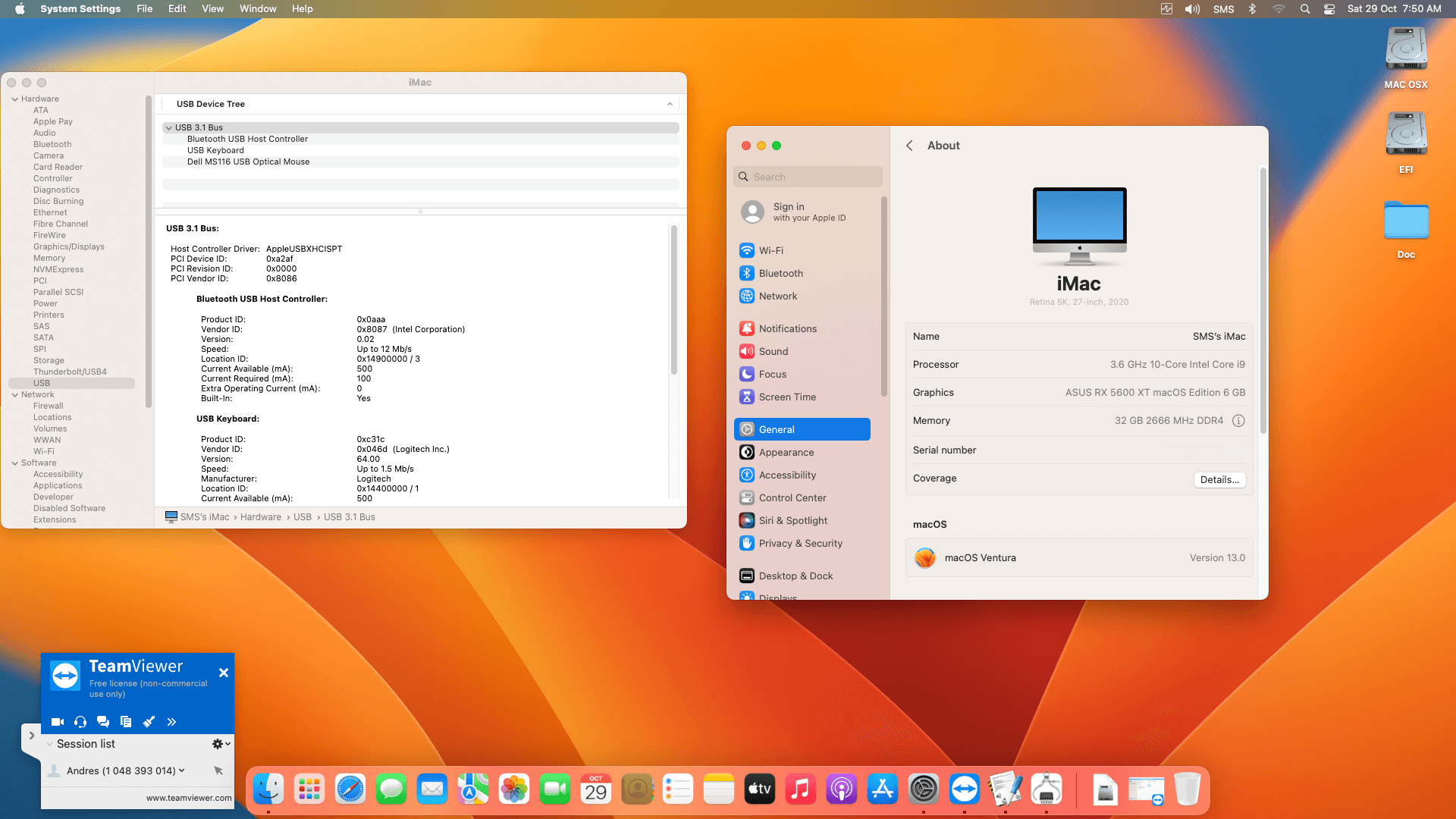The image size is (1456, 819).
Task: Click the TeamViewer whiteboard brush icon
Action: (149, 722)
